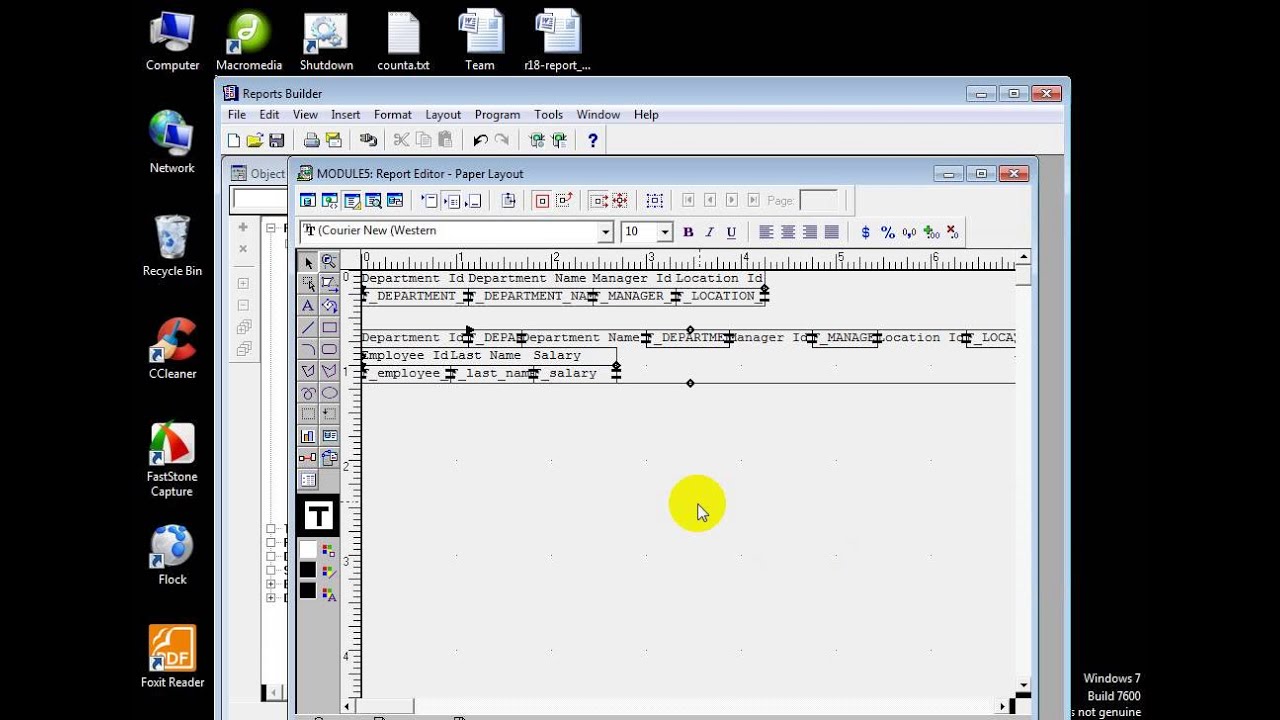Screen dimensions: 1280x720
Task: Open the Layout menu
Action: (x=443, y=115)
